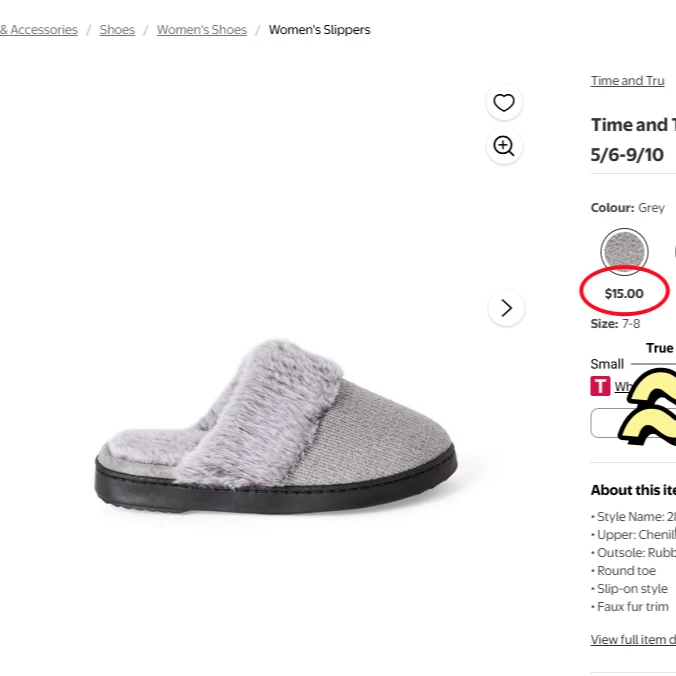Click the Faux fur trim bullet
The image size is (676, 676).
631,607
